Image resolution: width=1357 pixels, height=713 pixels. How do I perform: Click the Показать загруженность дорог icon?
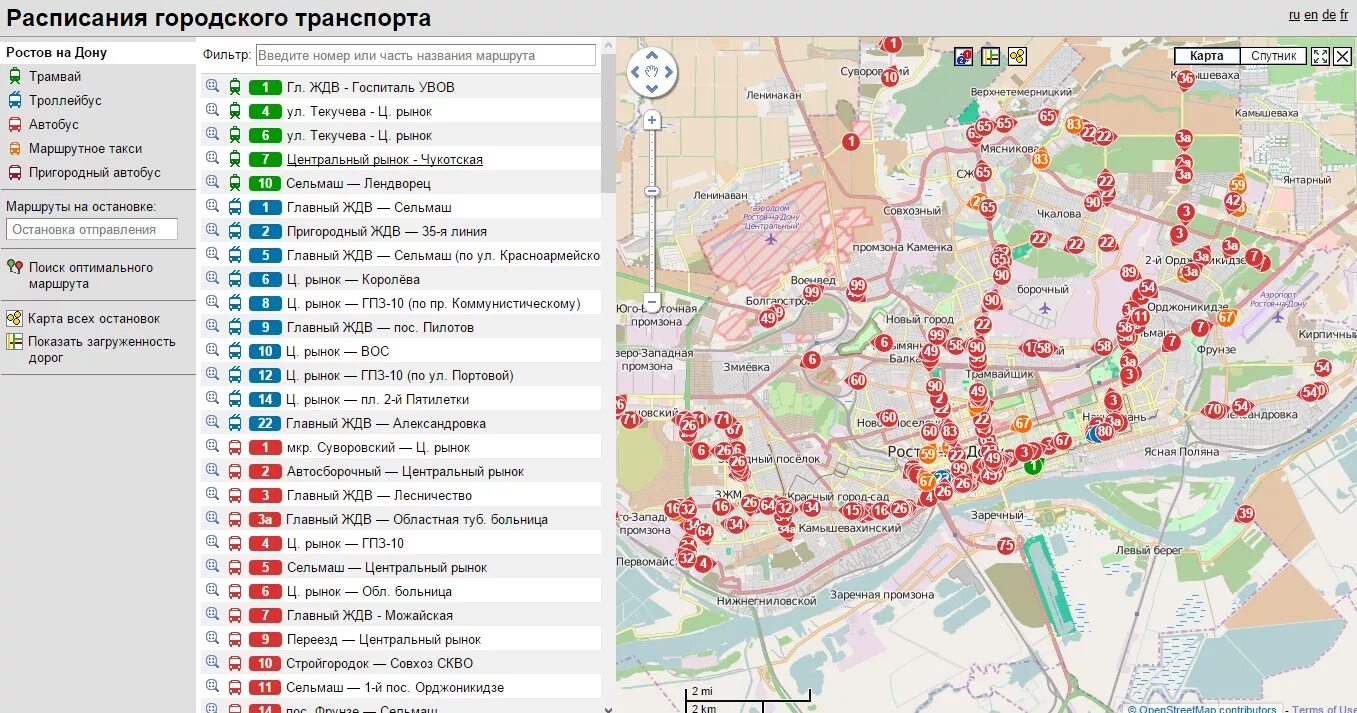[15, 341]
